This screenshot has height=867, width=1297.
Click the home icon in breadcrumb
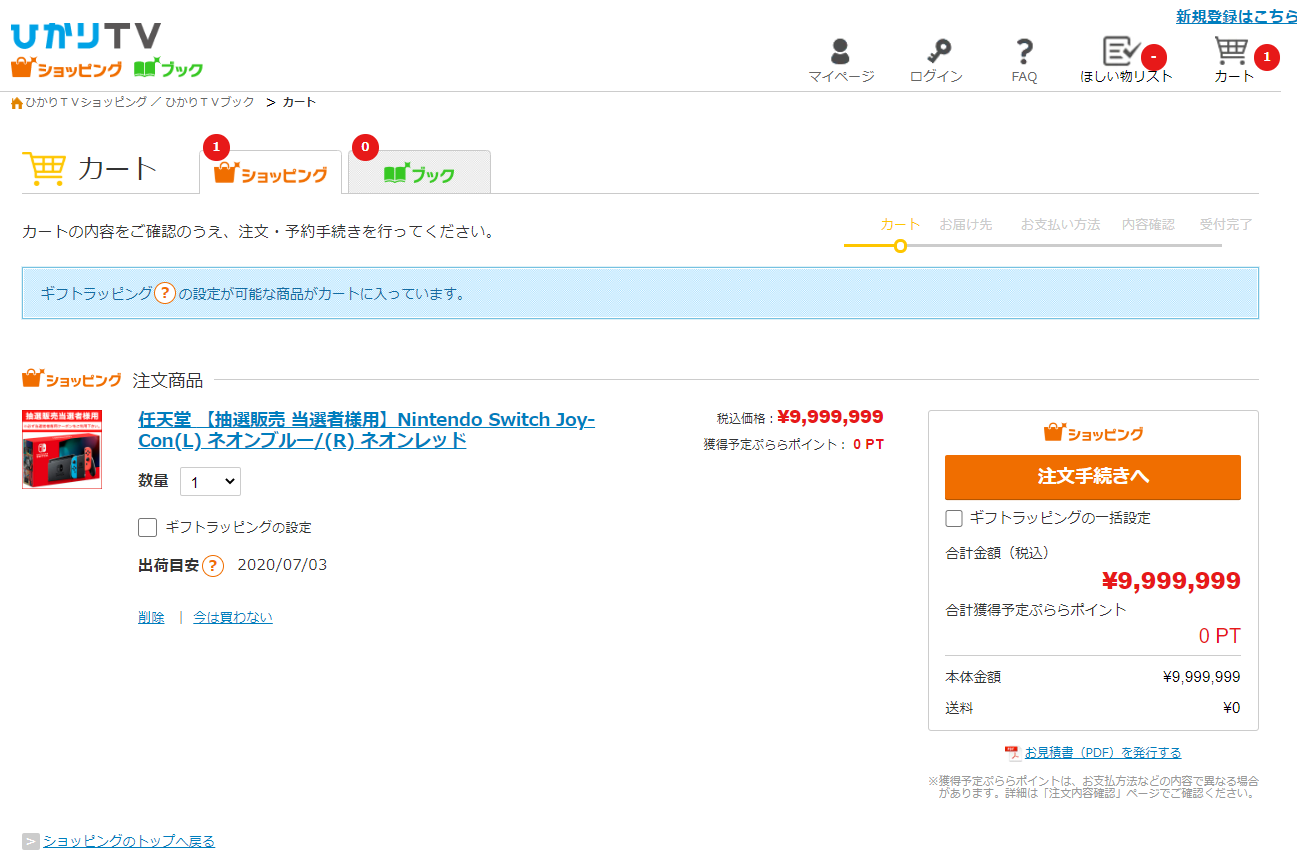click(16, 103)
